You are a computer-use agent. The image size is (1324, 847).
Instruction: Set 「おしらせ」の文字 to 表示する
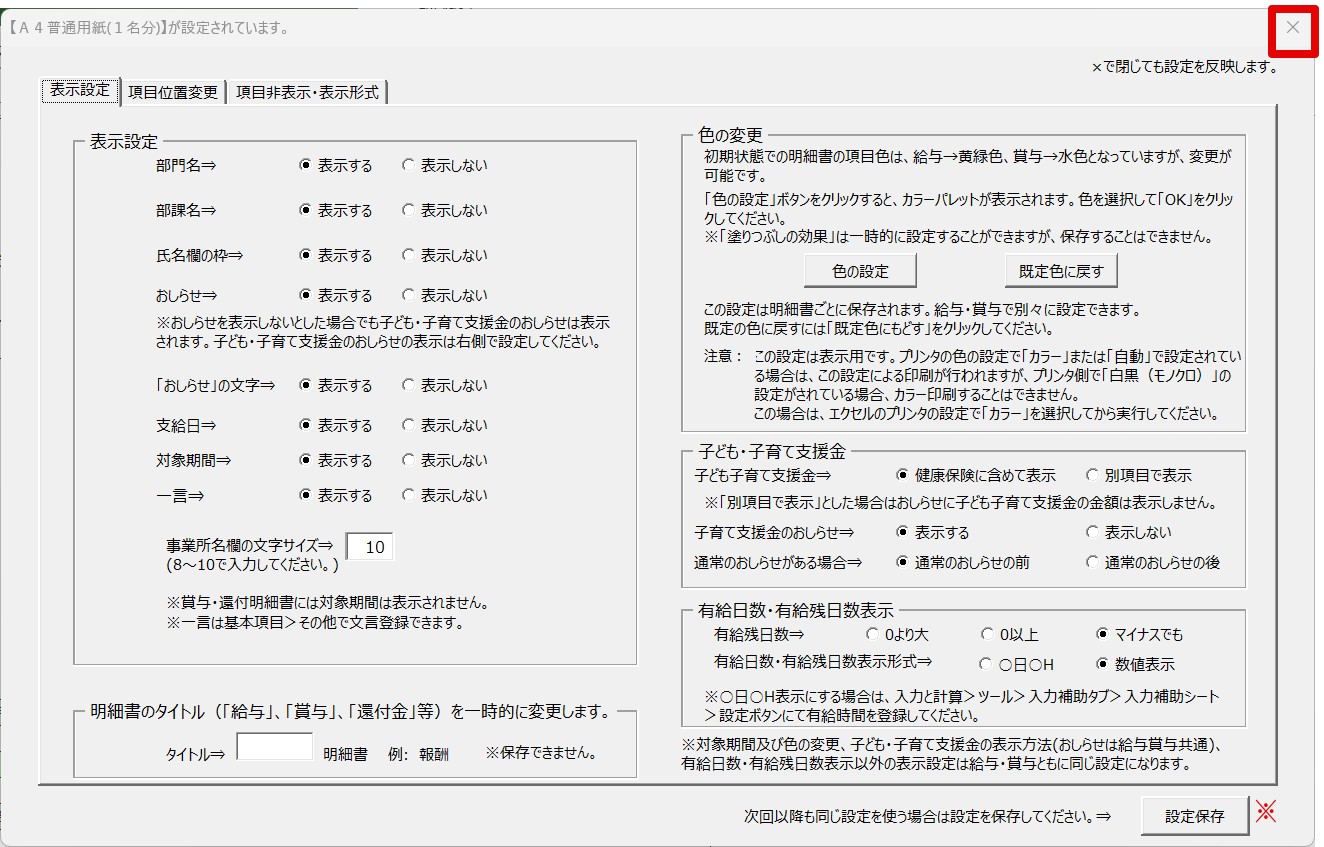click(x=336, y=386)
